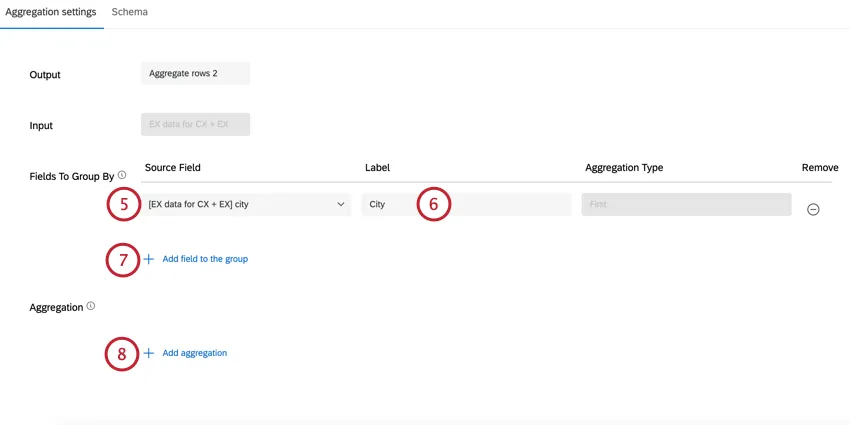Switch to the Schema tab
850x425 pixels.
130,12
